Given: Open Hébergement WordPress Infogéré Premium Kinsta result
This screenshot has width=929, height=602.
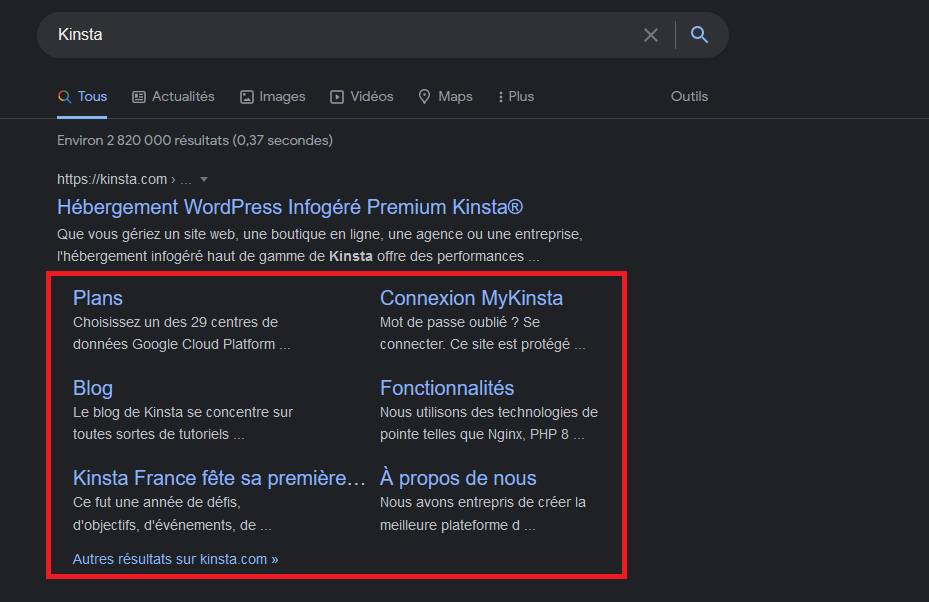Looking at the screenshot, I should click(290, 207).
